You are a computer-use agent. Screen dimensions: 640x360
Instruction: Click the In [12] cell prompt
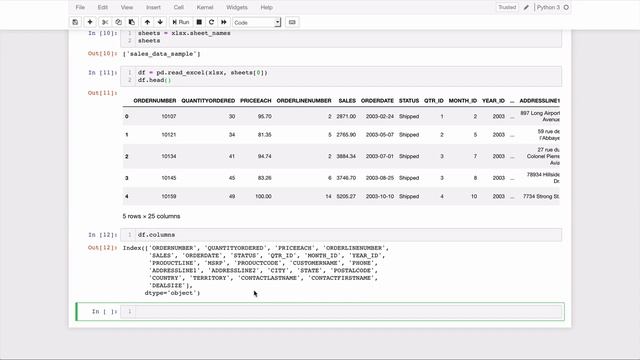(103, 235)
